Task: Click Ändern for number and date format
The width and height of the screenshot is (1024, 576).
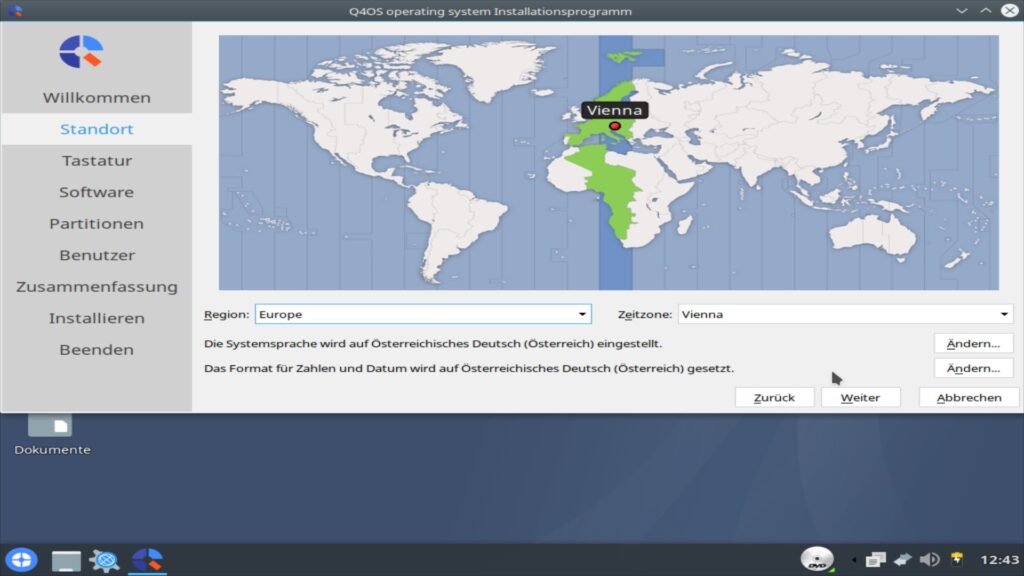Action: pyautogui.click(x=973, y=368)
